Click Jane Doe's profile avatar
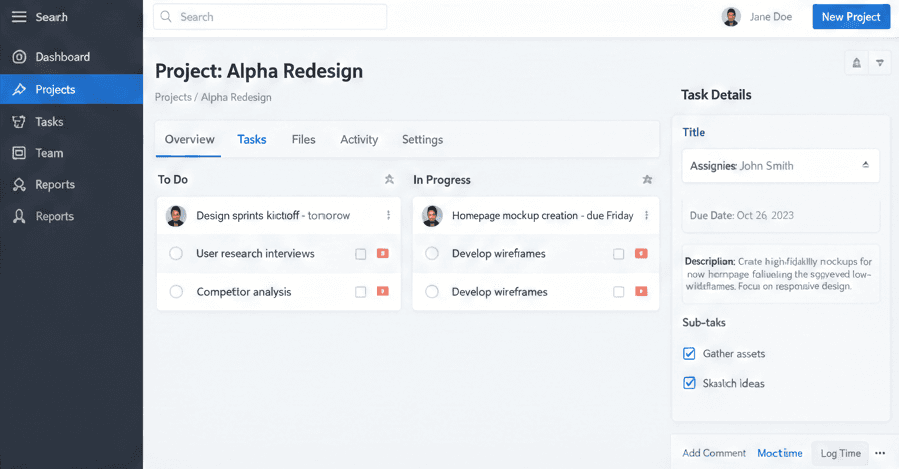Viewport: 899px width, 469px height. [731, 17]
